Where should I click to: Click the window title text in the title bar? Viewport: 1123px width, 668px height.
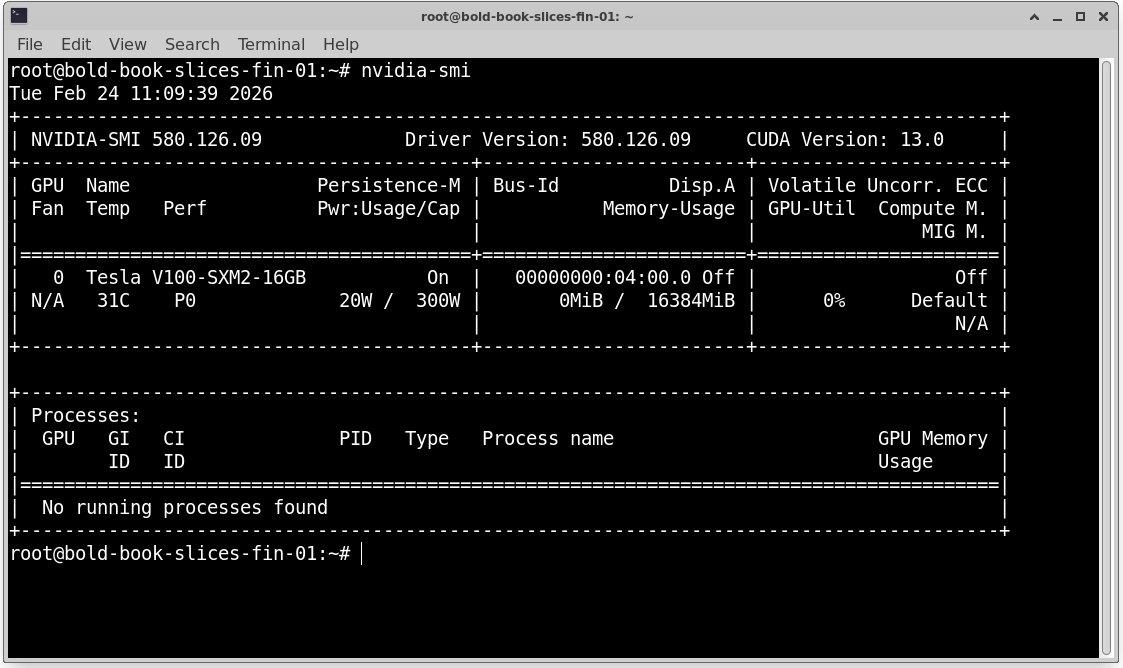[527, 16]
